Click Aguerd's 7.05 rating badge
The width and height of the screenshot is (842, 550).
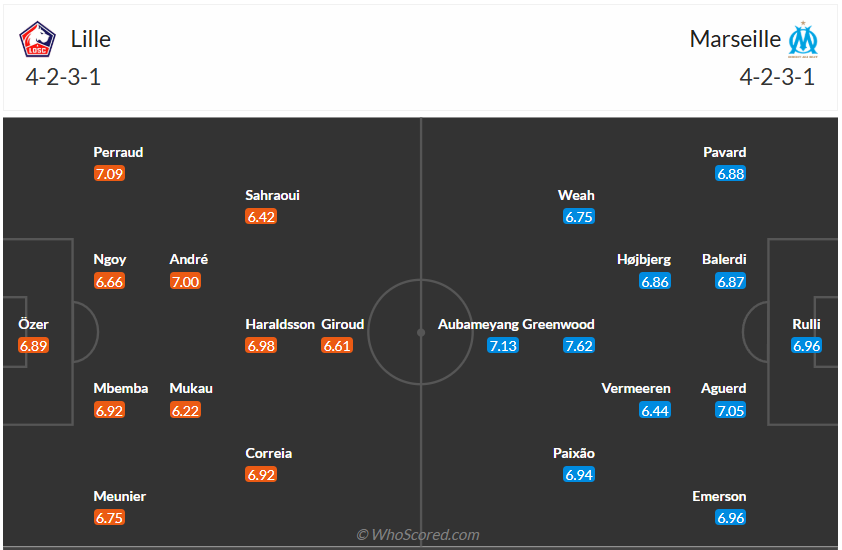coord(731,410)
